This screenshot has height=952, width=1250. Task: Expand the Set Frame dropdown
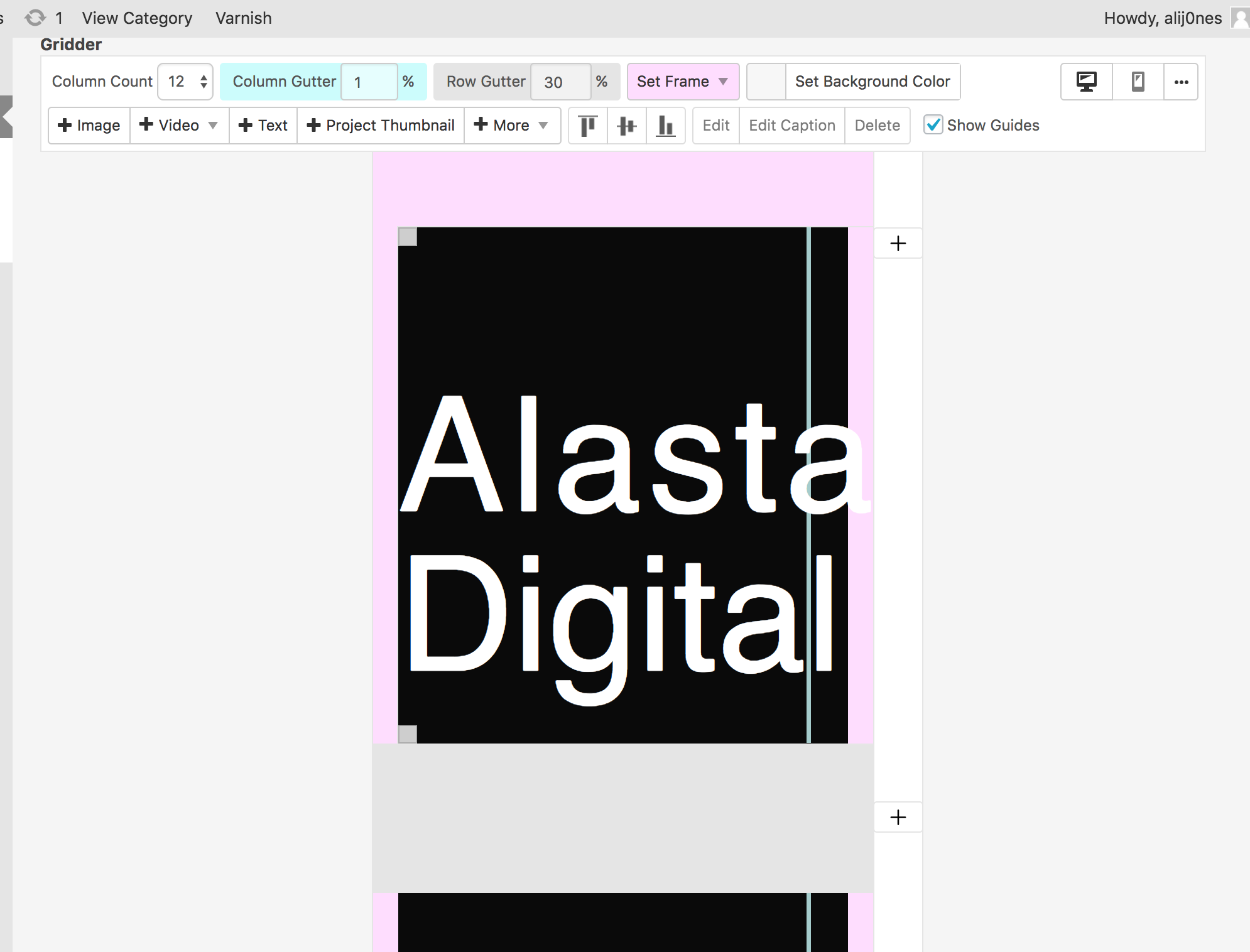pos(683,82)
